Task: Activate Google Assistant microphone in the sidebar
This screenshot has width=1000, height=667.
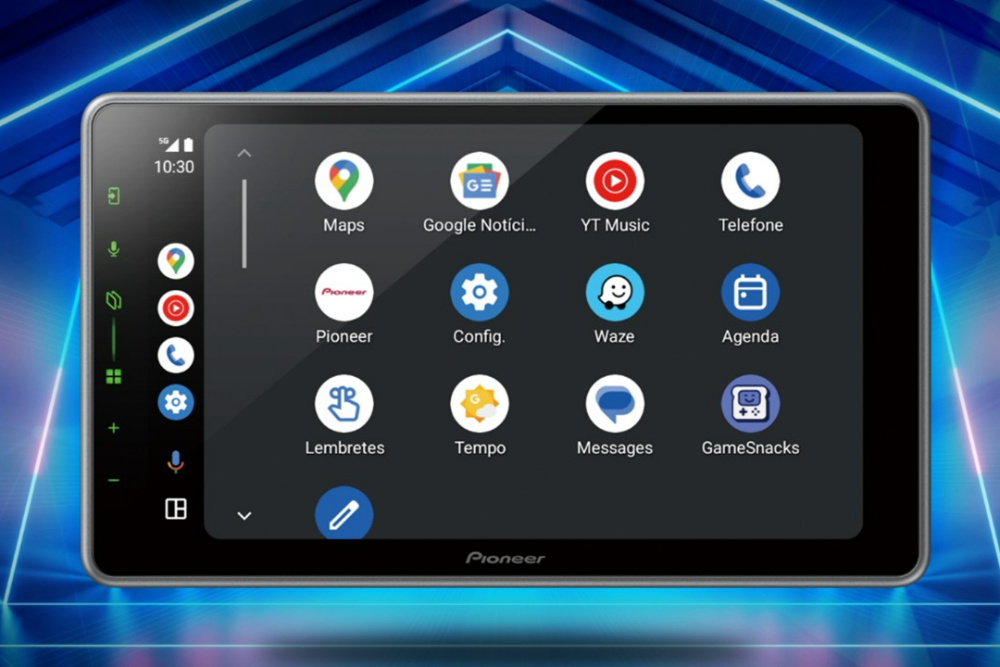Action: (175, 462)
